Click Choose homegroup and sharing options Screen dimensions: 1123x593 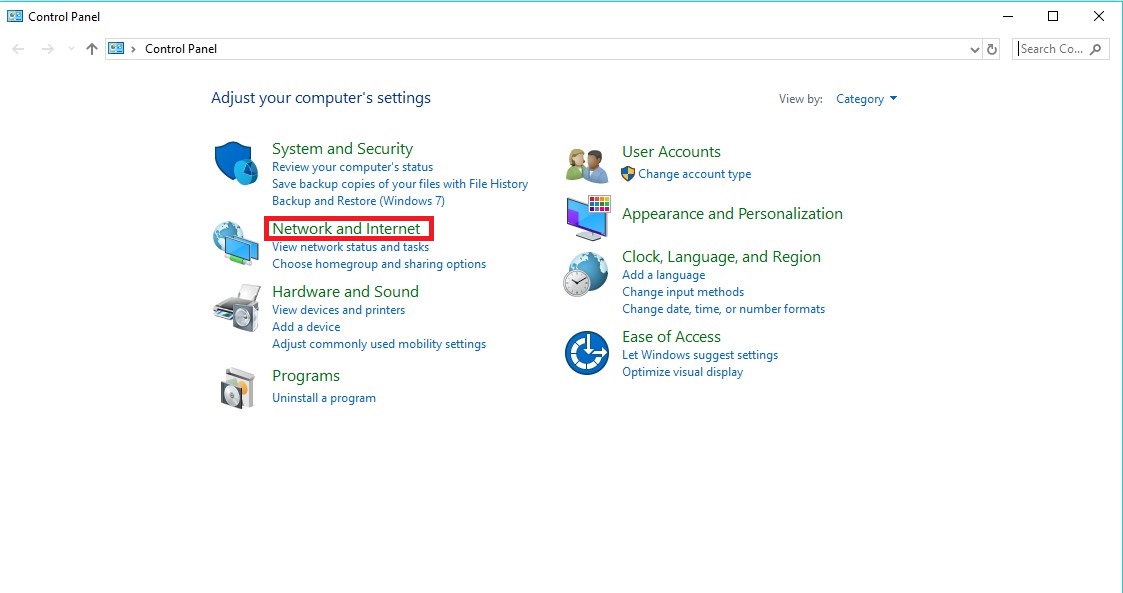click(x=379, y=264)
